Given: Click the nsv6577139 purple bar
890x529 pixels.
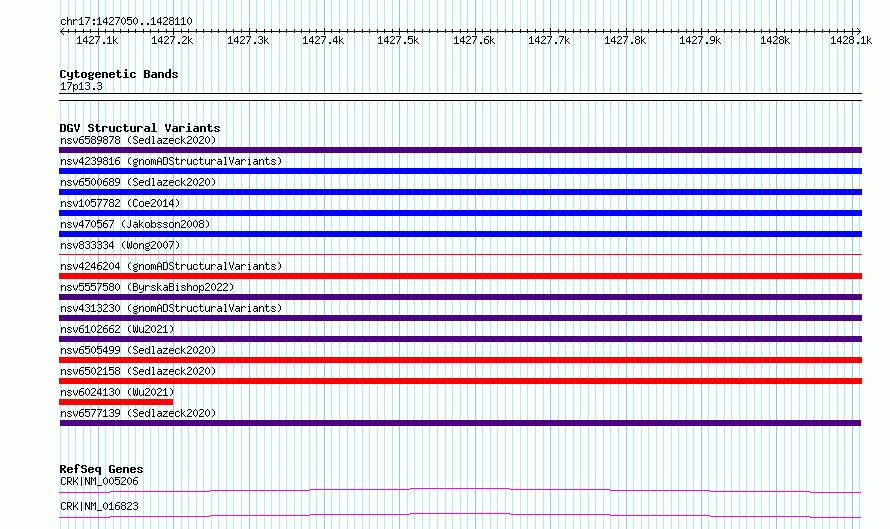Looking at the screenshot, I should [x=460, y=423].
